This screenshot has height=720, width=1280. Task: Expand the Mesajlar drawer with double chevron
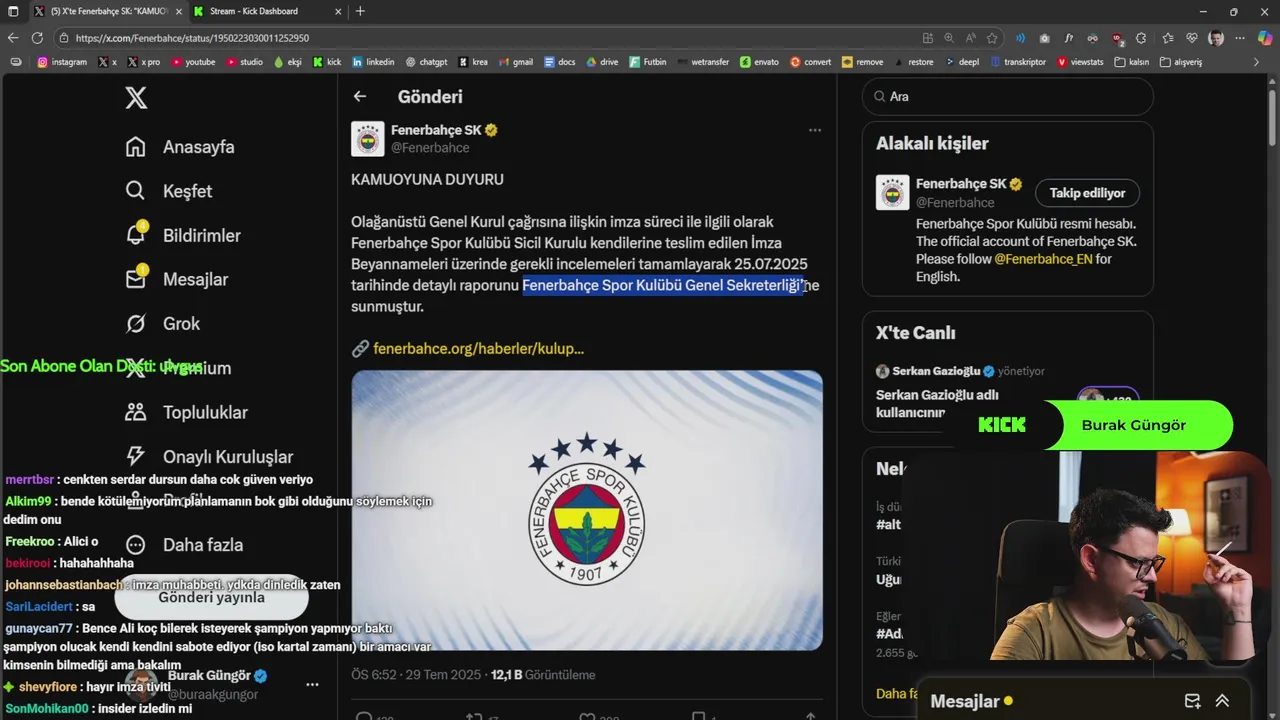pos(1222,701)
